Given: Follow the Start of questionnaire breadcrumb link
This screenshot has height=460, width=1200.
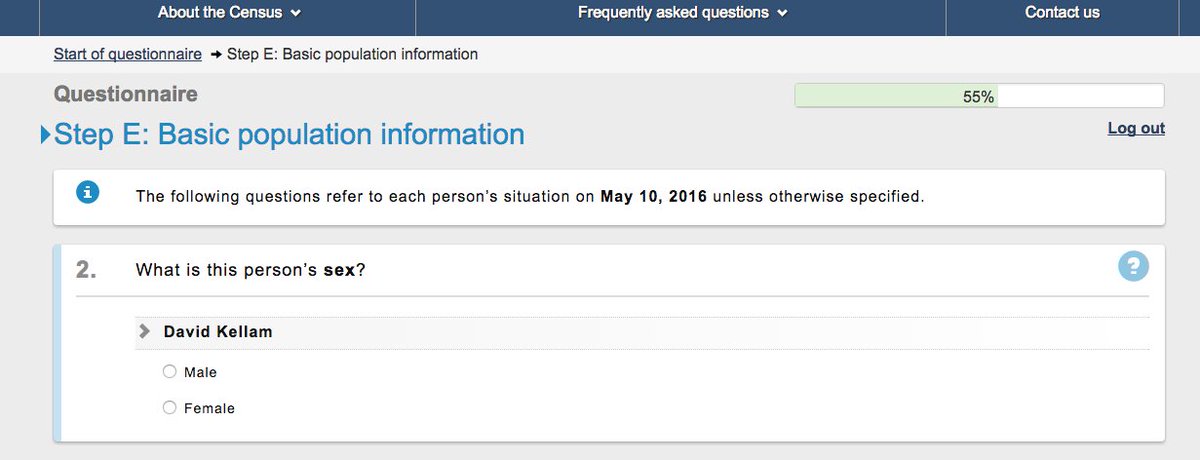Looking at the screenshot, I should click(x=128, y=54).
